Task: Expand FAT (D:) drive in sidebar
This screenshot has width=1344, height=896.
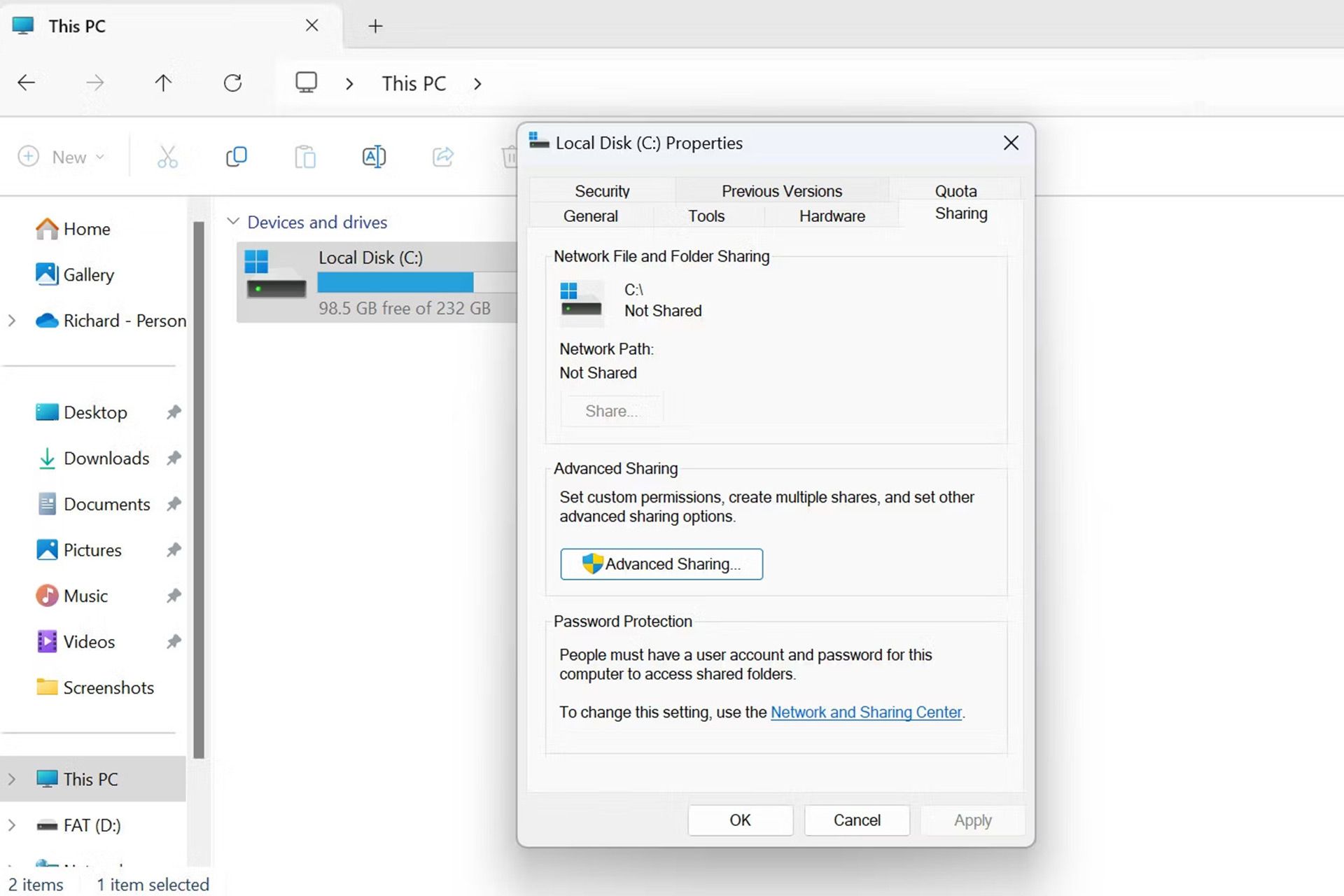Action: 11,824
